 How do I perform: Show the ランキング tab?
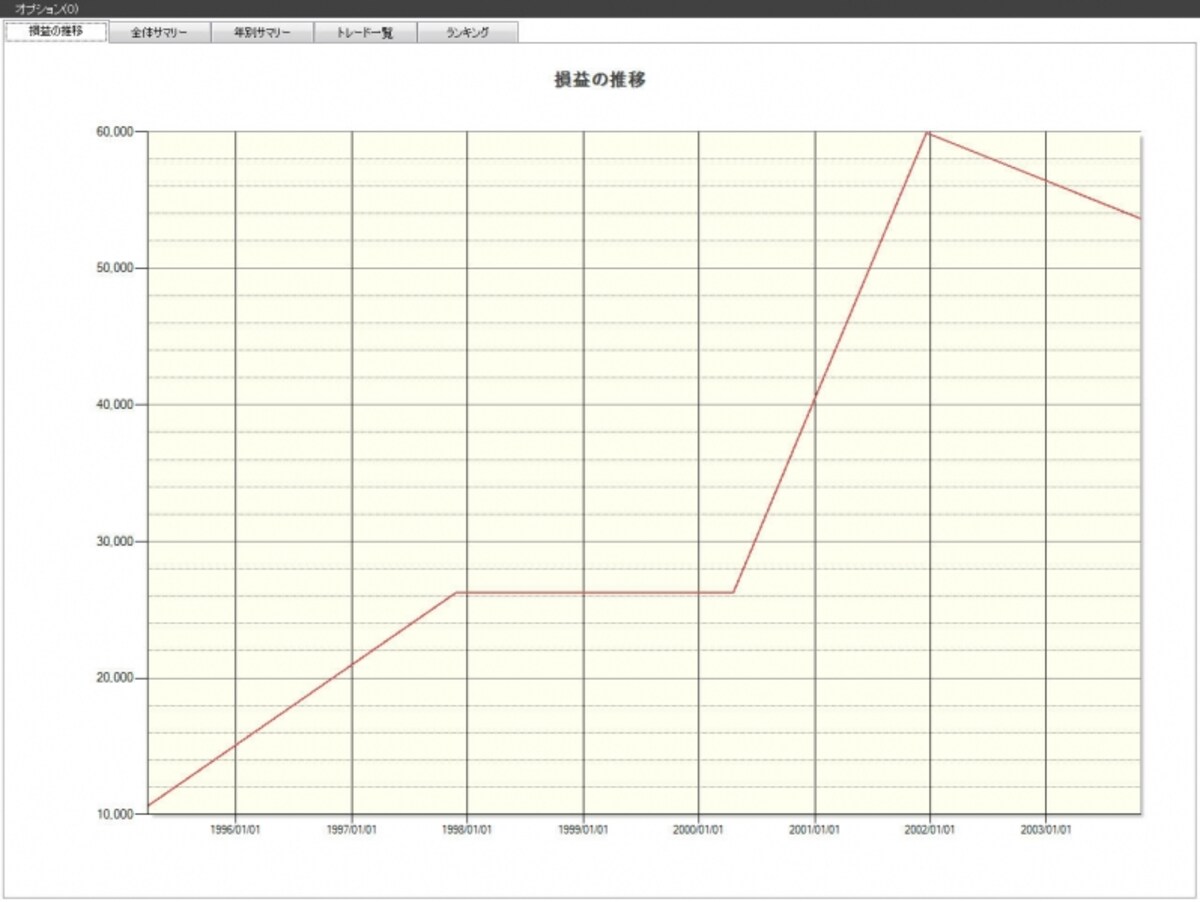pos(467,32)
